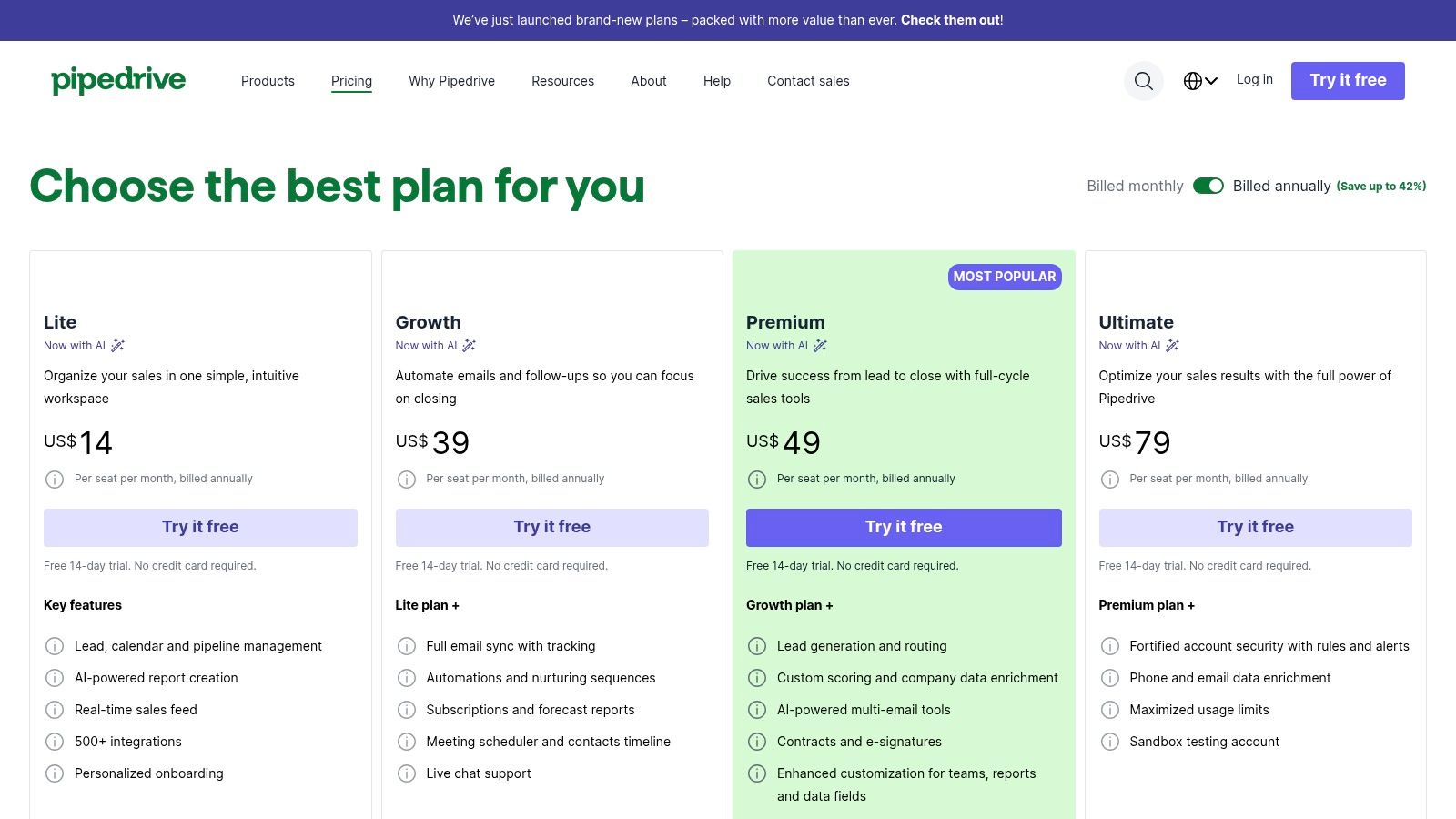Image resolution: width=1456 pixels, height=819 pixels.
Task: Click Now with AI under Ultimate
Action: click(x=1138, y=346)
